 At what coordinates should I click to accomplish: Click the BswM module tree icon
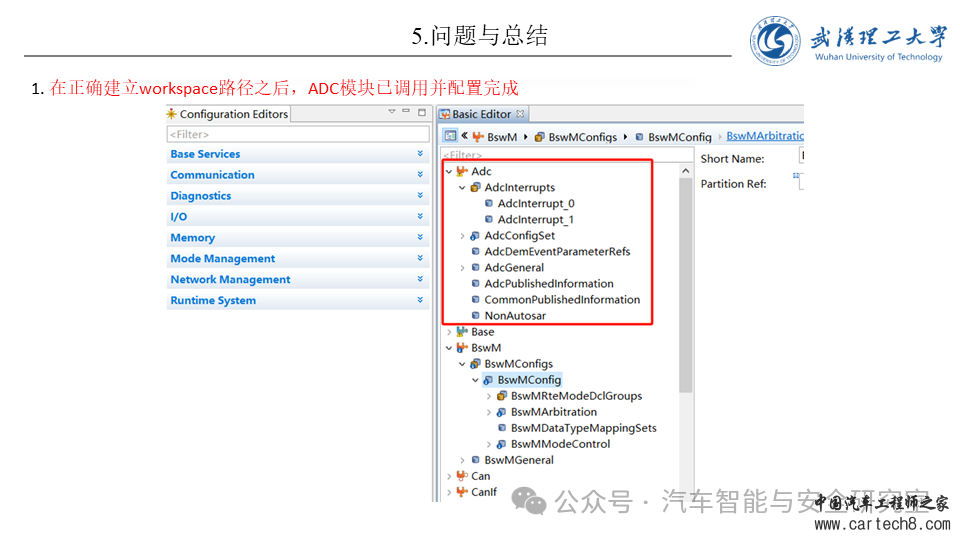tap(462, 348)
